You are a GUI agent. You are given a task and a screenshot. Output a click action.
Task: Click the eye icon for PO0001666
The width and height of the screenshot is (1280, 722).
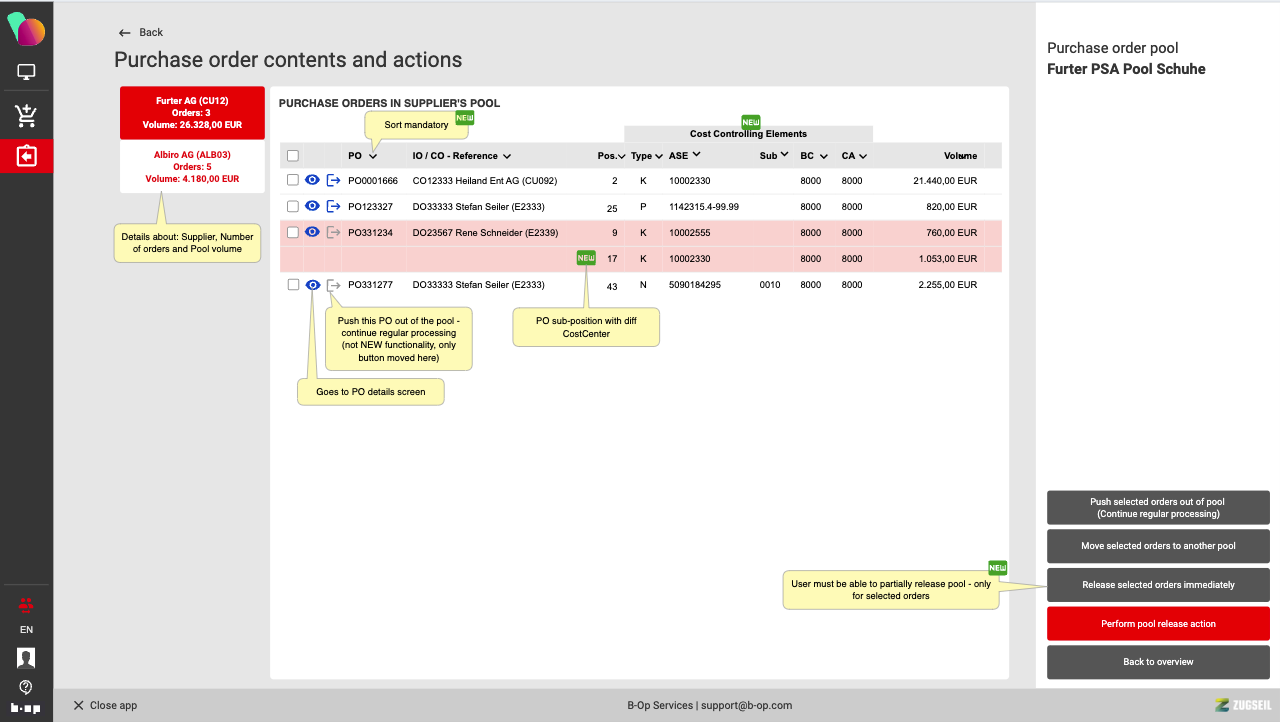(313, 181)
